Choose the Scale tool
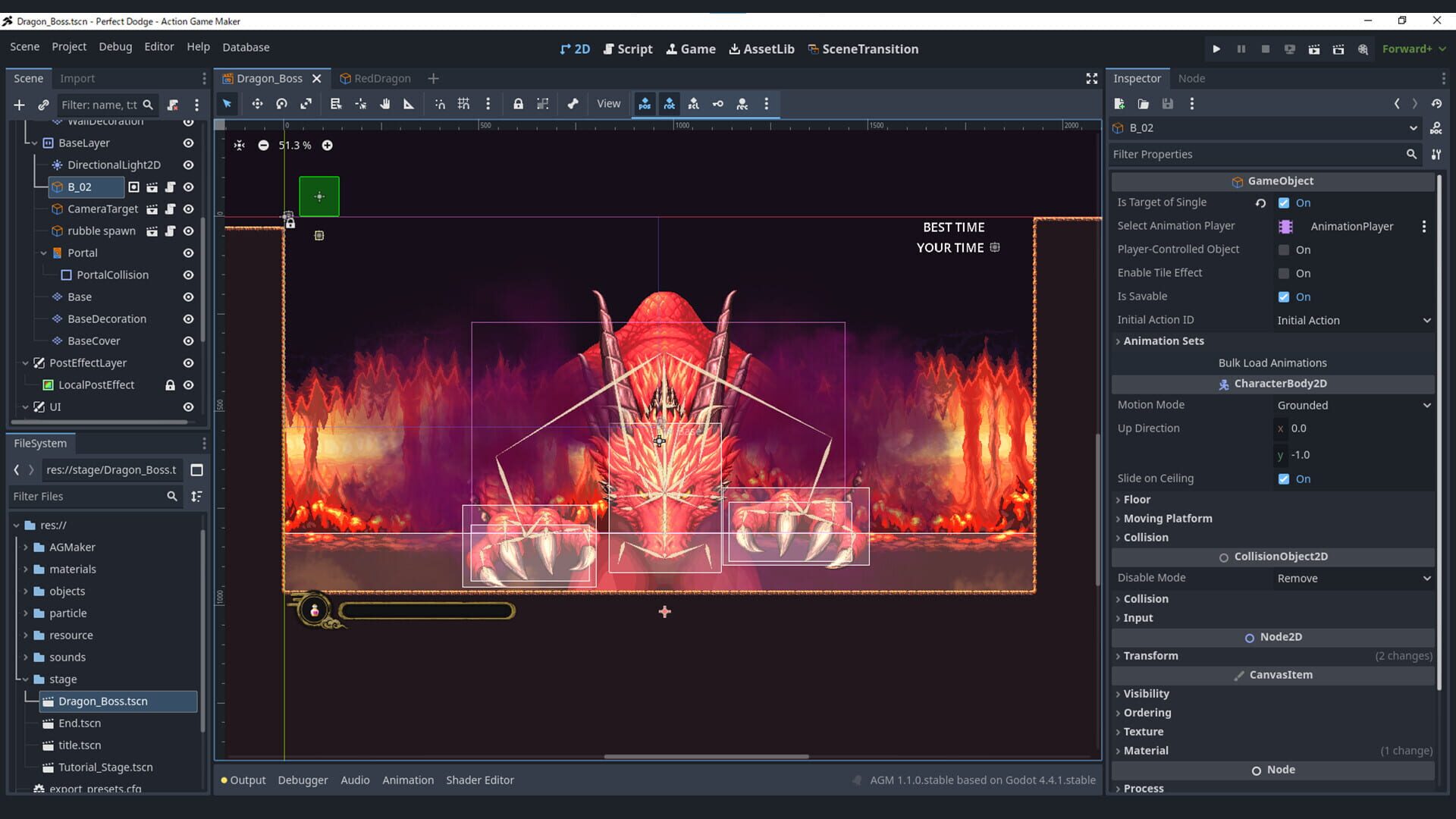1456x819 pixels. (x=306, y=104)
